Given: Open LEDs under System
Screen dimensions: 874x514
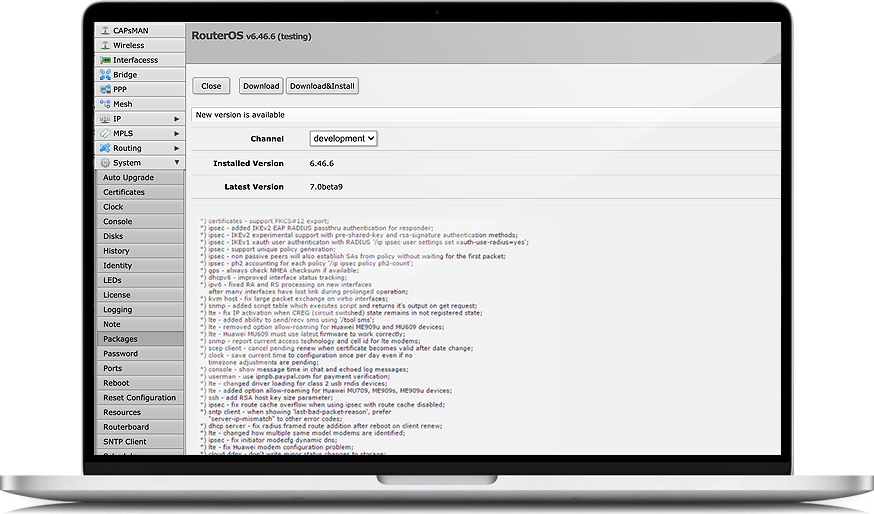Looking at the screenshot, I should point(140,280).
